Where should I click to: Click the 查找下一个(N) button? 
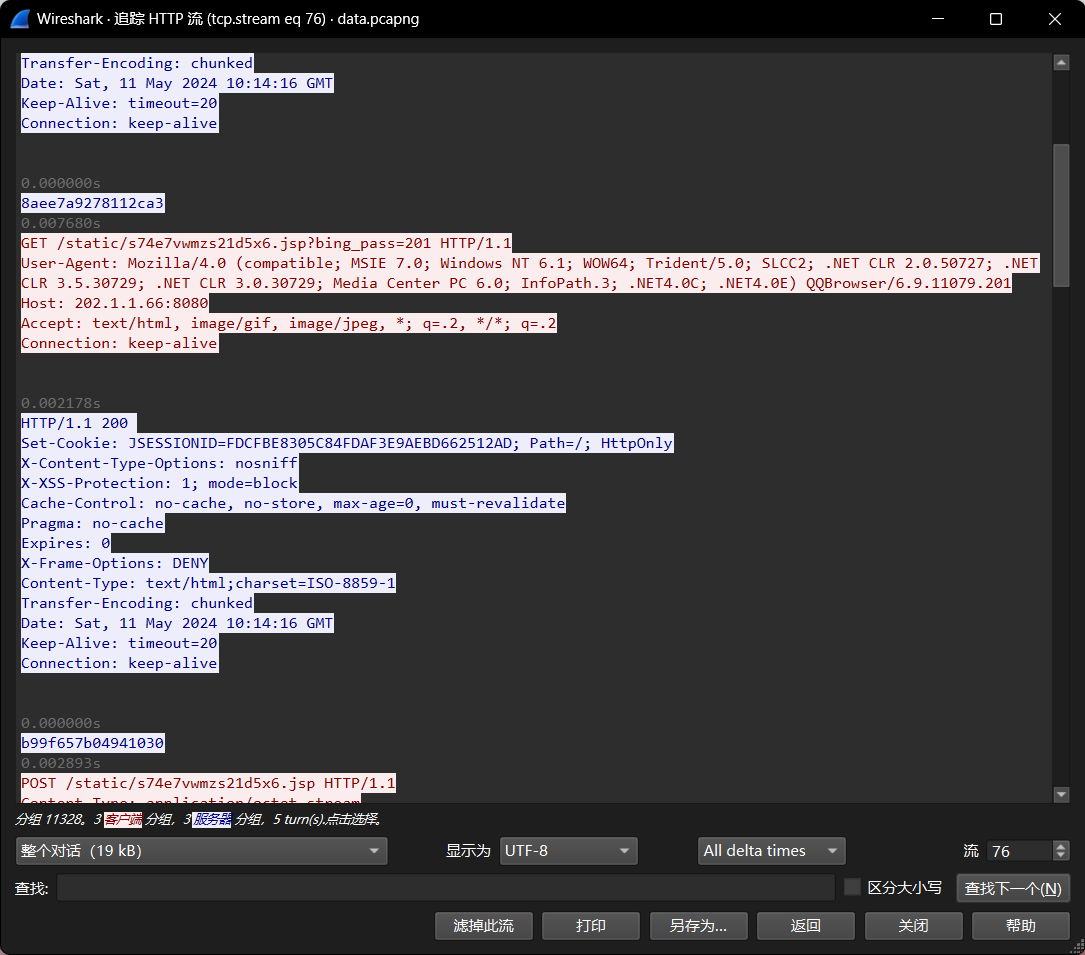1013,889
